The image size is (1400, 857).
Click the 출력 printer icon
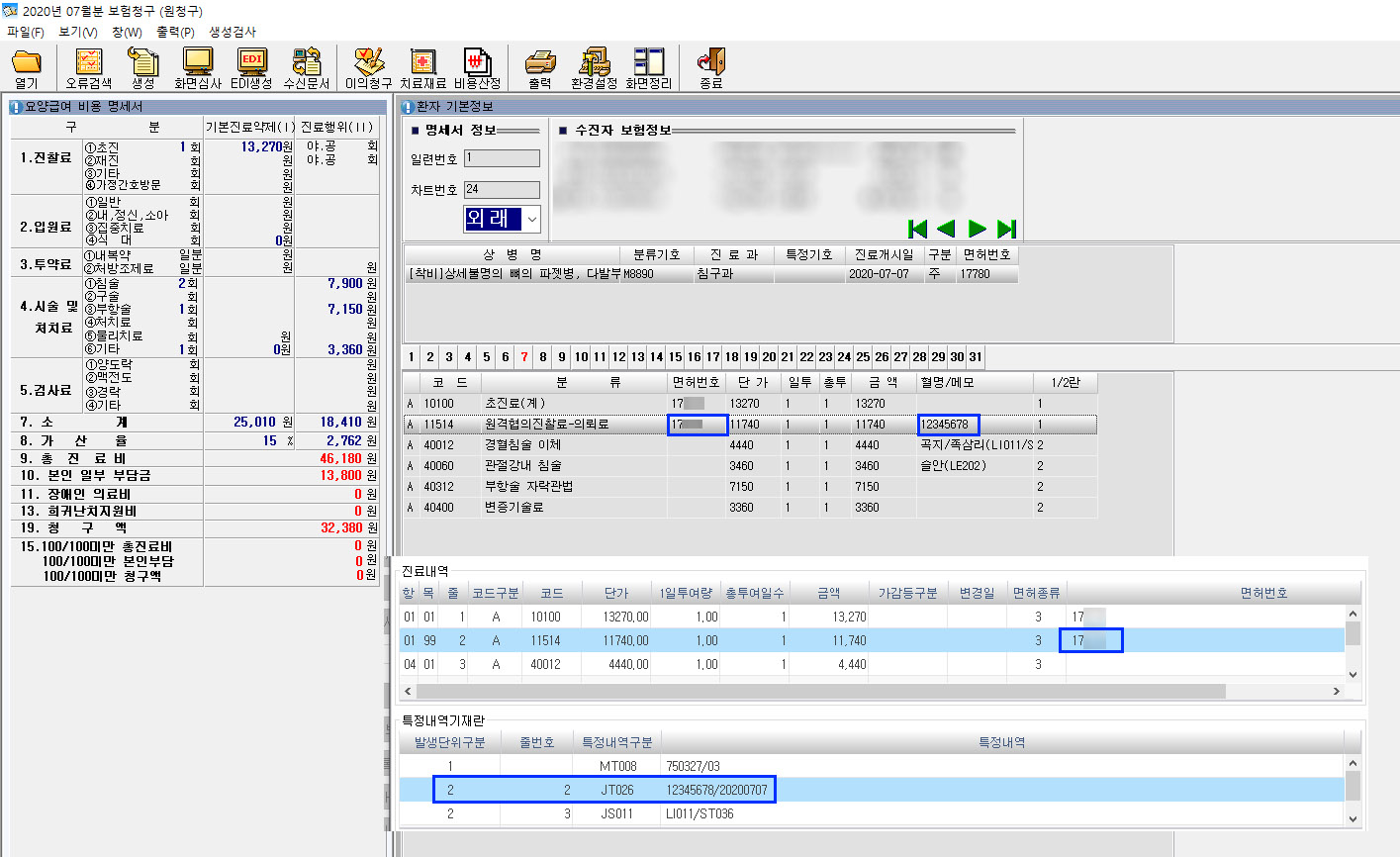coord(539,64)
